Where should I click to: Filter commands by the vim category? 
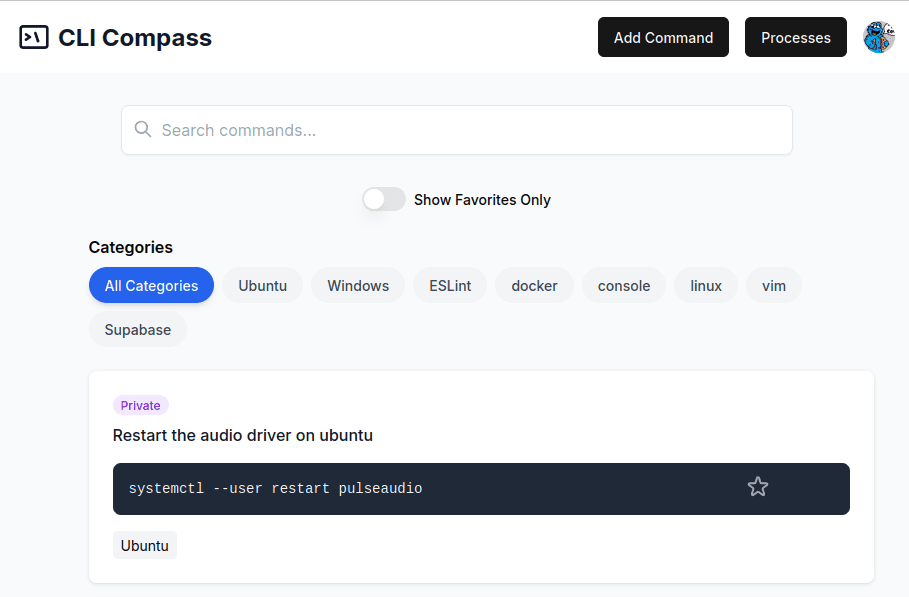[773, 285]
